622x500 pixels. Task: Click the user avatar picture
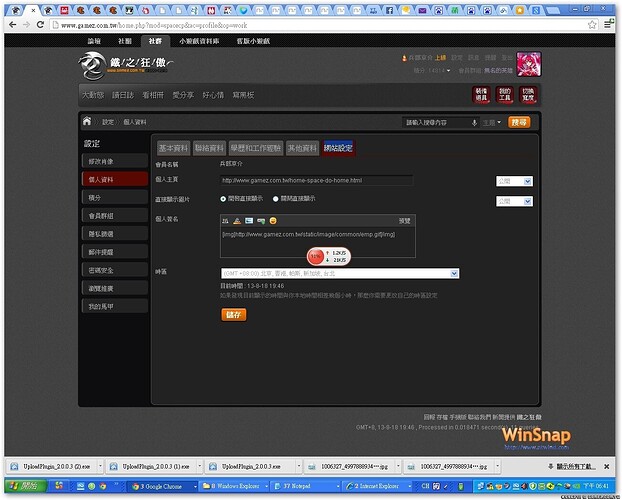(x=528, y=64)
